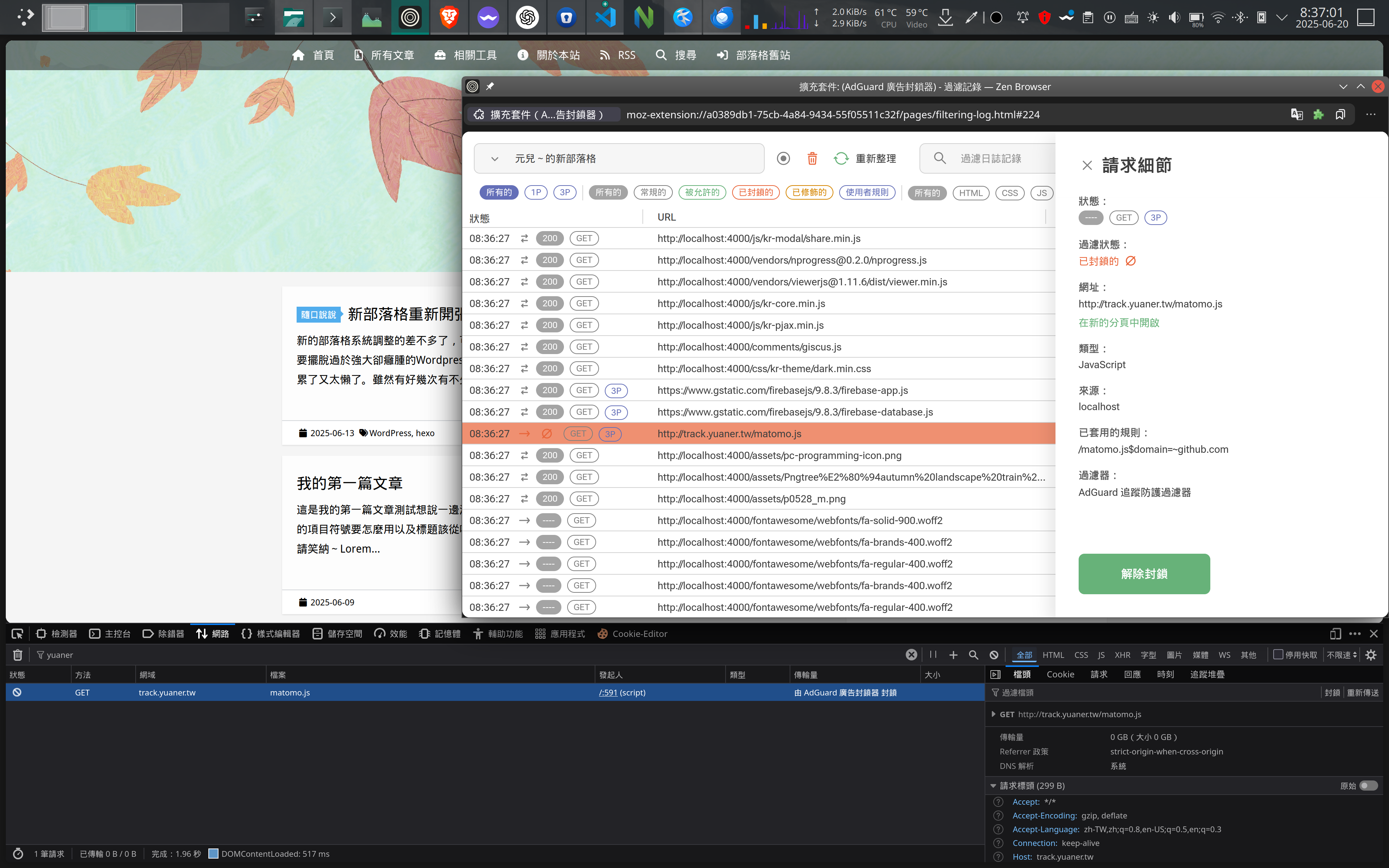Open the three-dot menu in Zen Browser address bar
The width and height of the screenshot is (1389, 868).
[1371, 114]
